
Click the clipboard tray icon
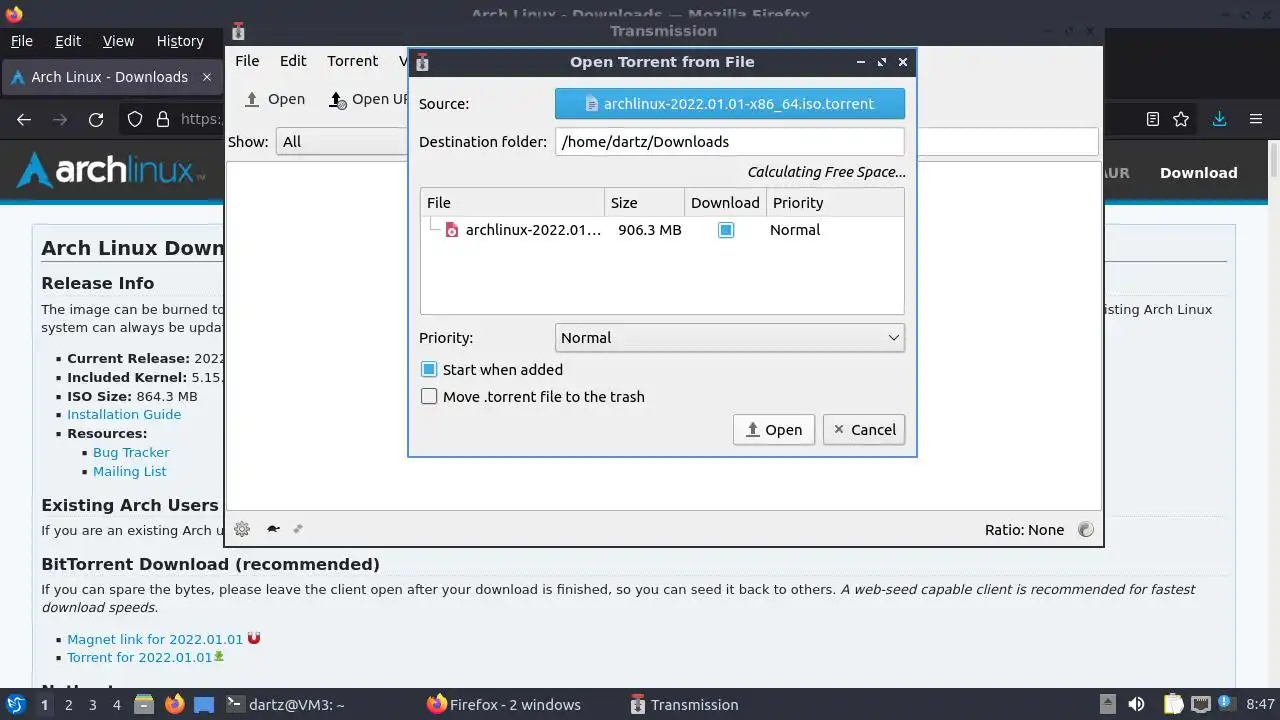coord(1173,704)
